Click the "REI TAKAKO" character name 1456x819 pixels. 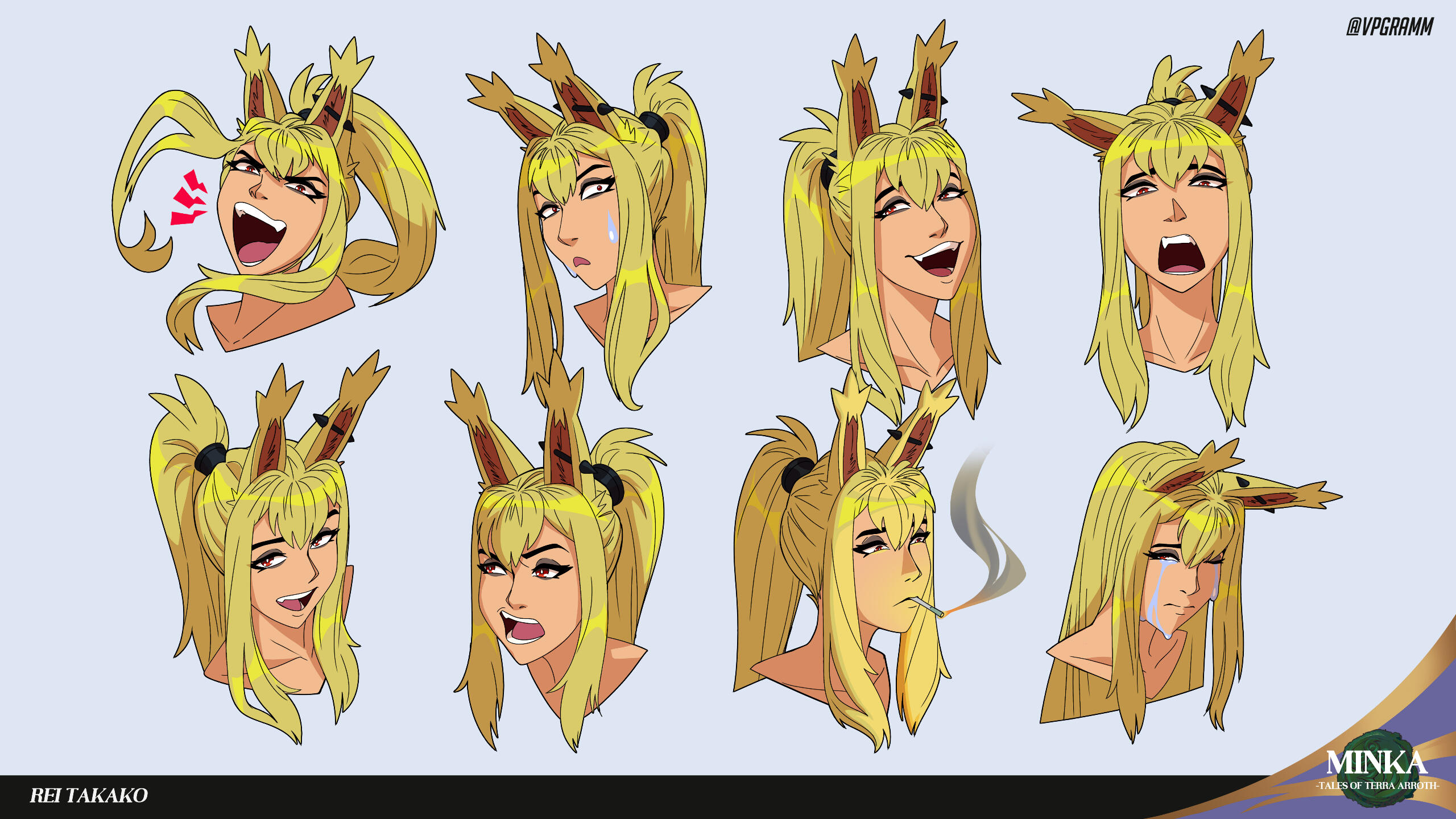(x=89, y=795)
